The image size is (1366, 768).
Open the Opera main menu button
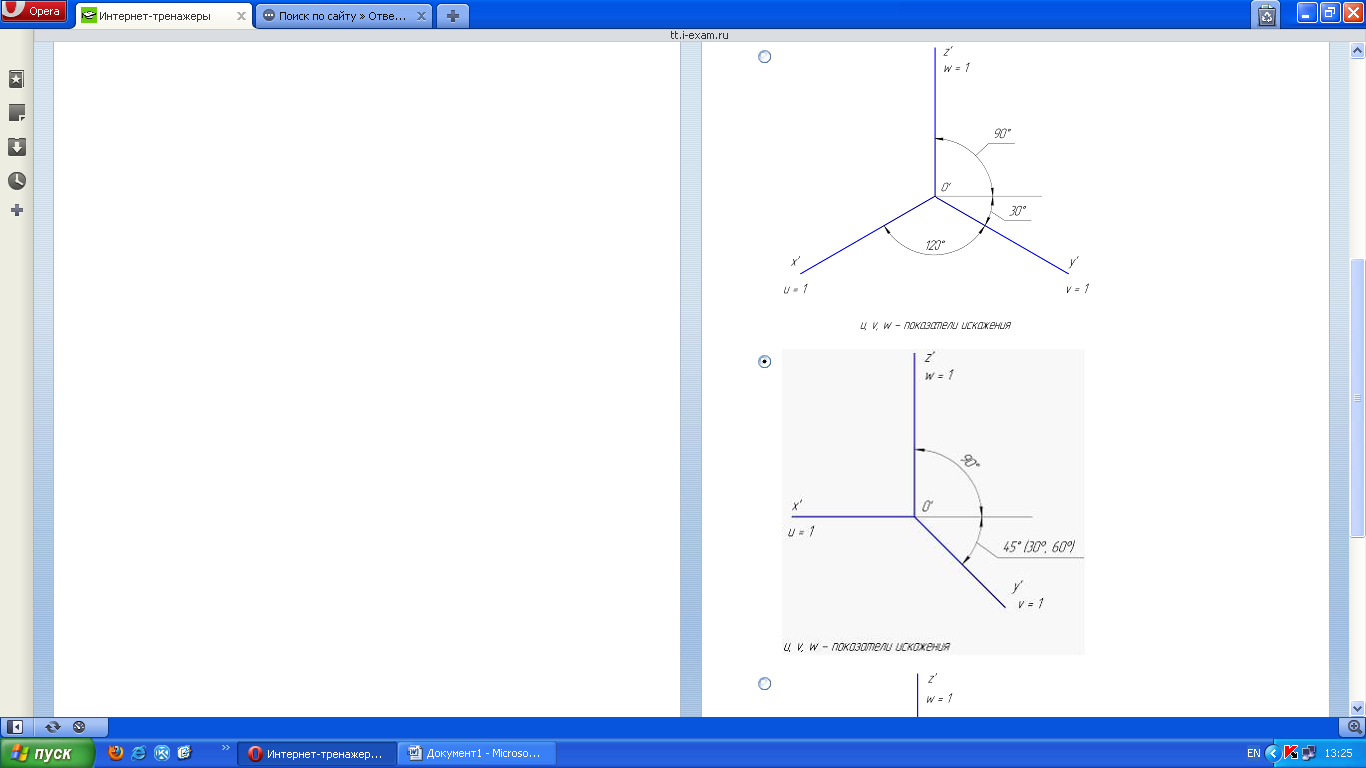click(x=34, y=12)
